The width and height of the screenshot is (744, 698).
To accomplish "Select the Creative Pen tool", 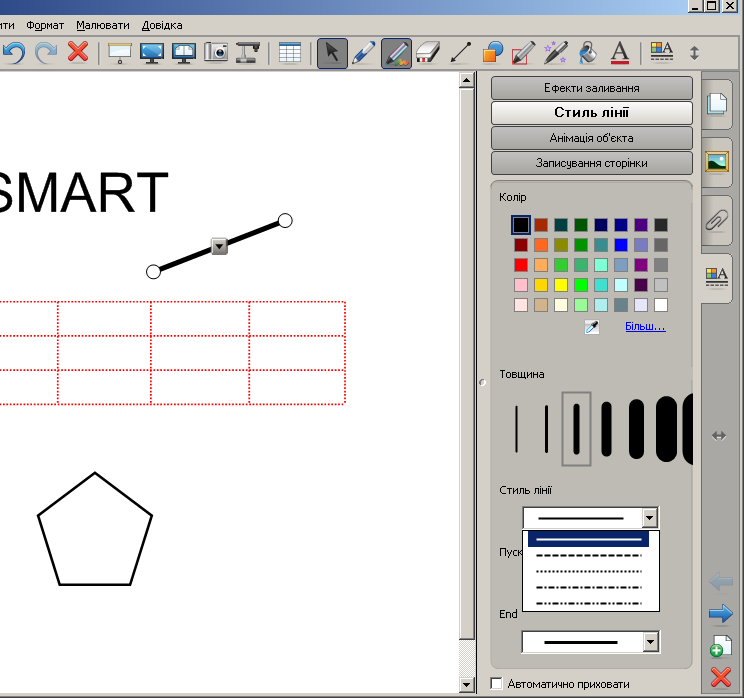I will point(396,53).
